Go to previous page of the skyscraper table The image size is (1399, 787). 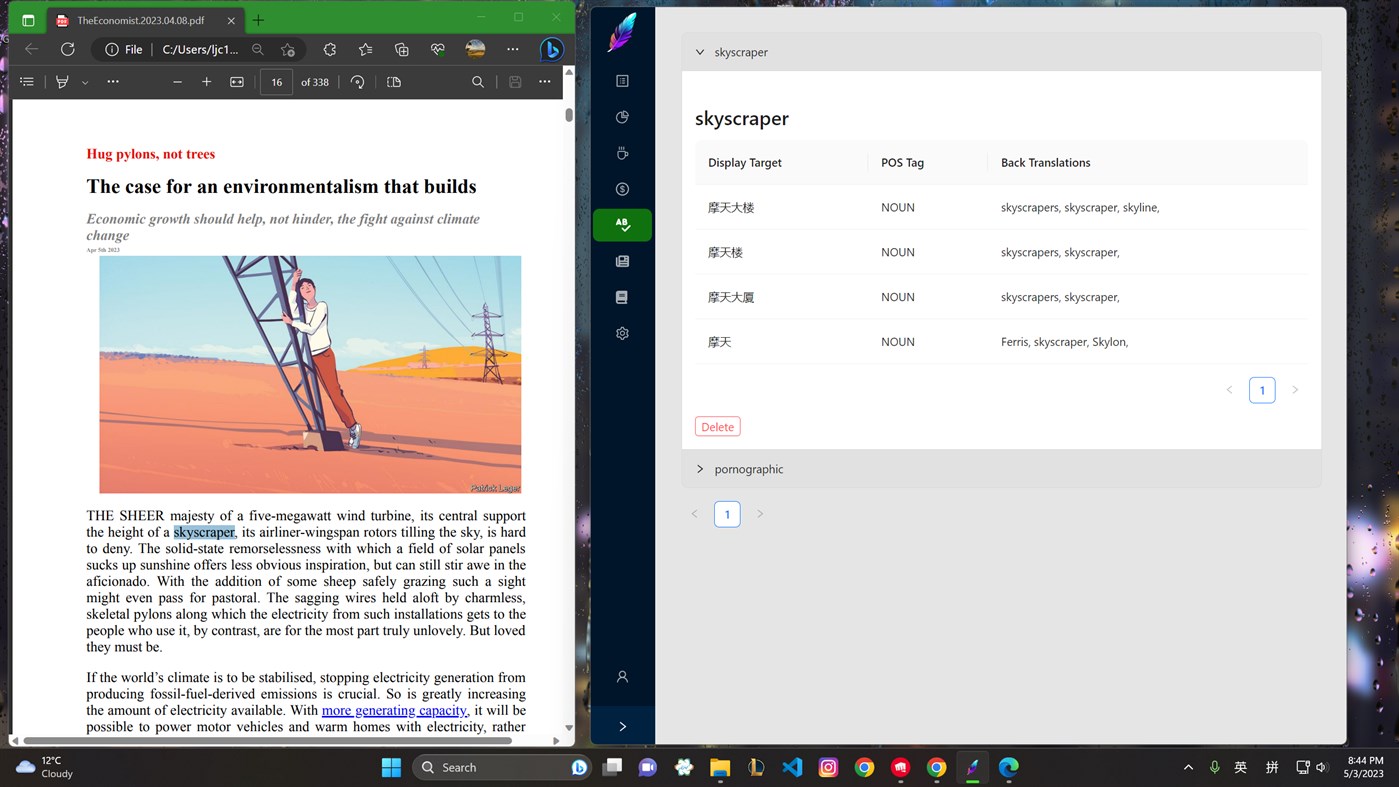coord(1229,390)
